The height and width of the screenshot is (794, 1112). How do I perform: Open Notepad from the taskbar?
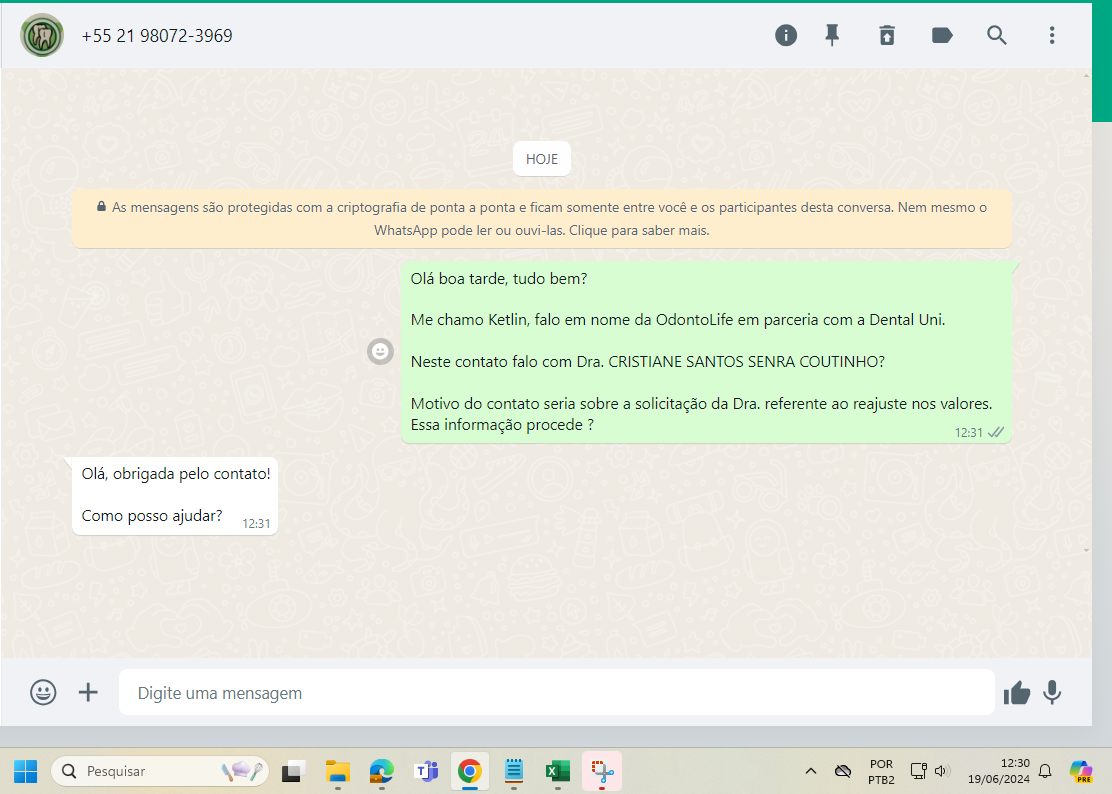[x=513, y=771]
